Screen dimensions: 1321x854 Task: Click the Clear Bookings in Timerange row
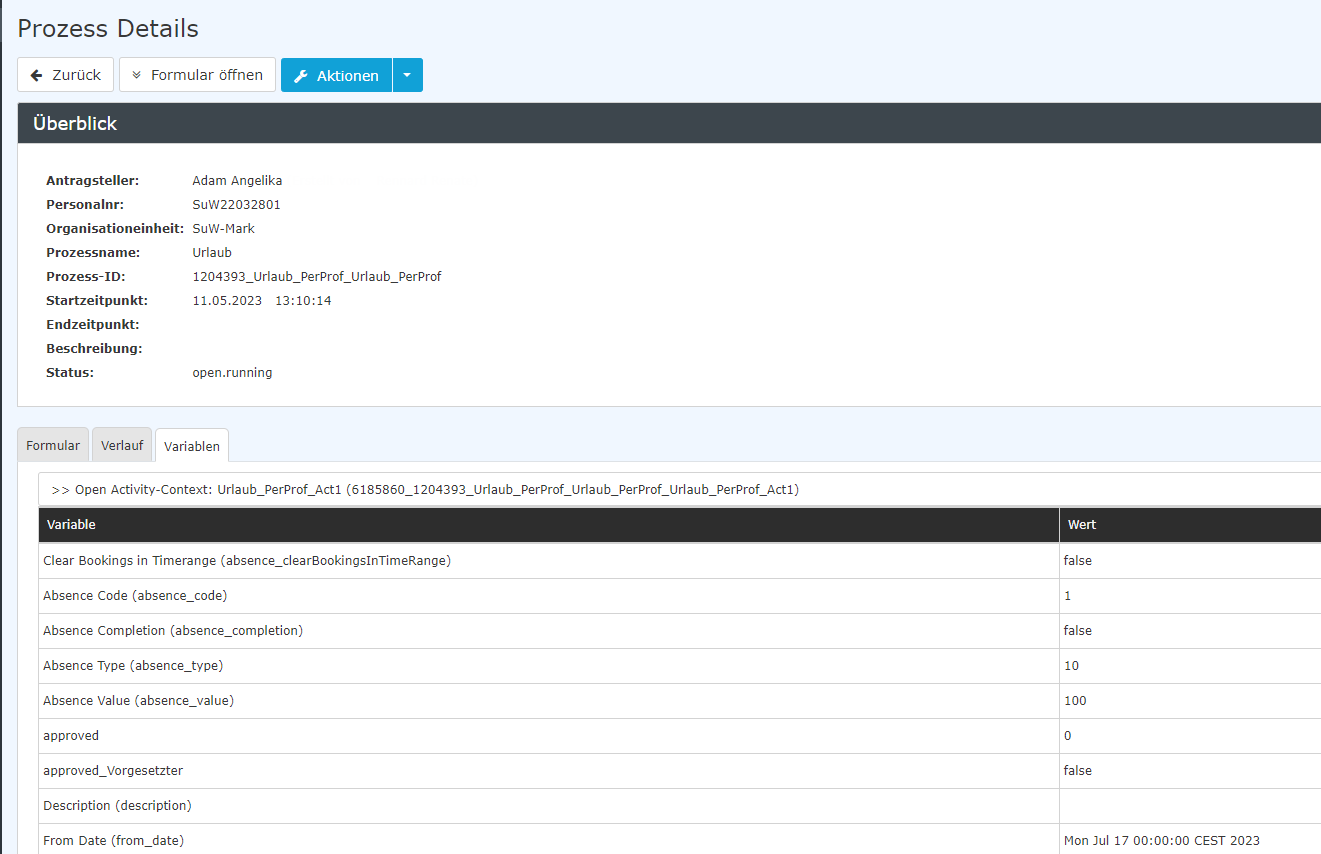(247, 561)
